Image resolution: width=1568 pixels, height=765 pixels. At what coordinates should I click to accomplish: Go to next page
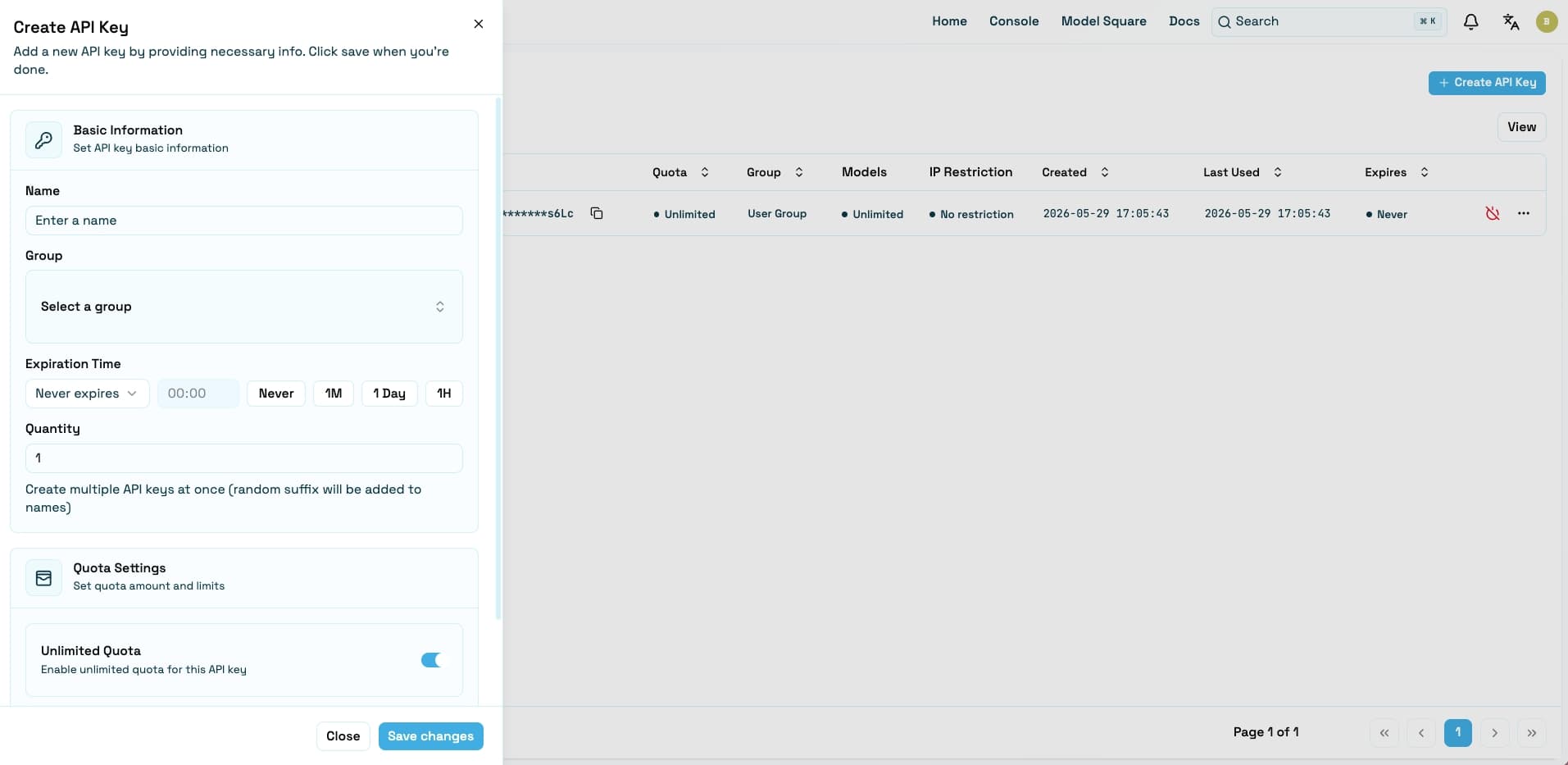(x=1495, y=732)
